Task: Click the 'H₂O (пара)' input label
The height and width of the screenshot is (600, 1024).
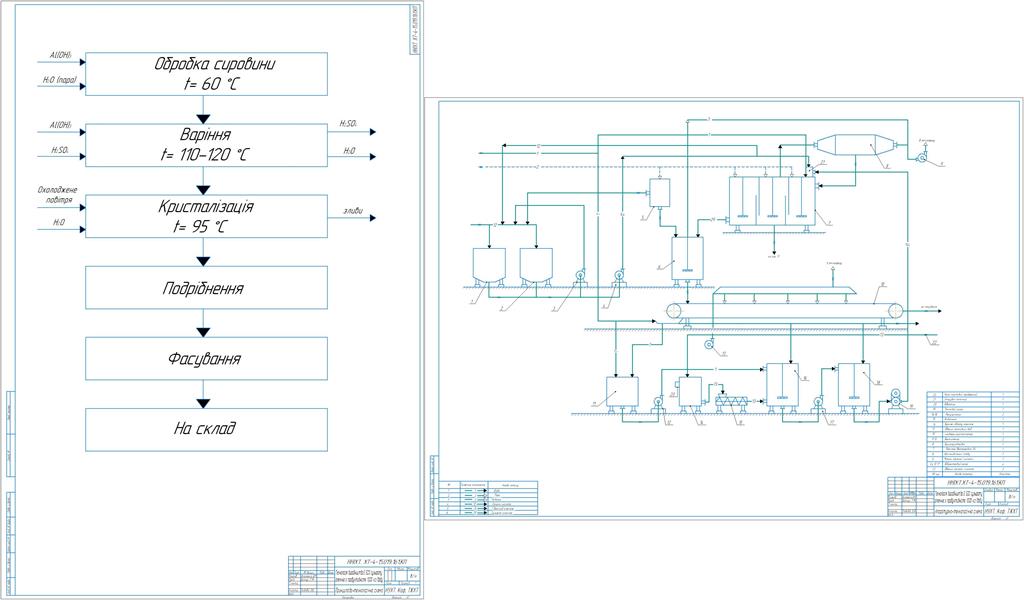Action: [x=60, y=80]
